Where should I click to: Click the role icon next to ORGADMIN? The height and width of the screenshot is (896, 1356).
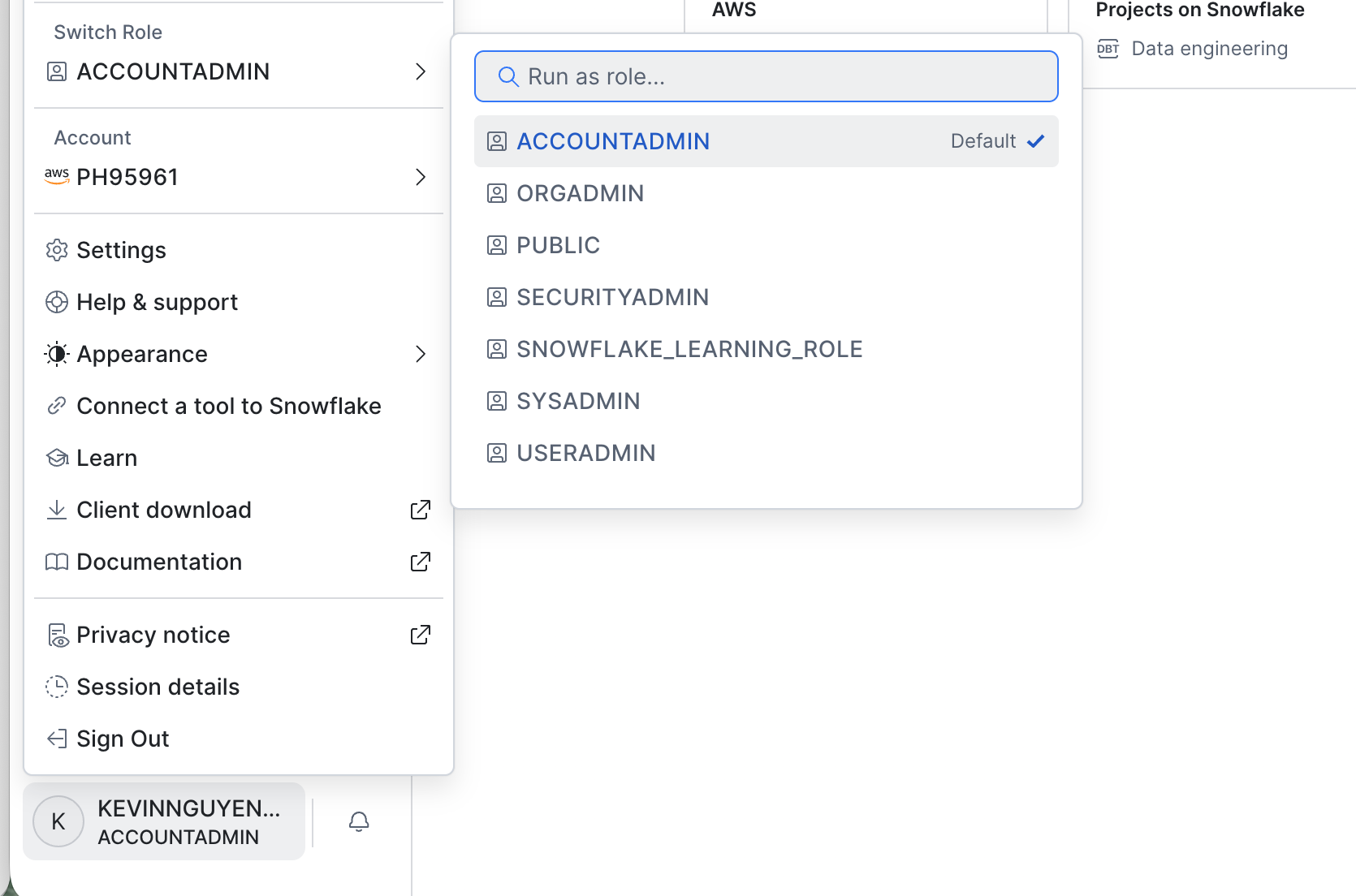497,193
